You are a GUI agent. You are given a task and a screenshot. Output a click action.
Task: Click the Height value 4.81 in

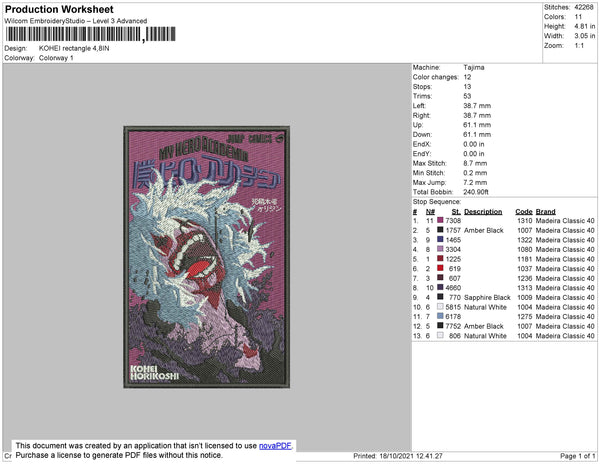pos(584,26)
